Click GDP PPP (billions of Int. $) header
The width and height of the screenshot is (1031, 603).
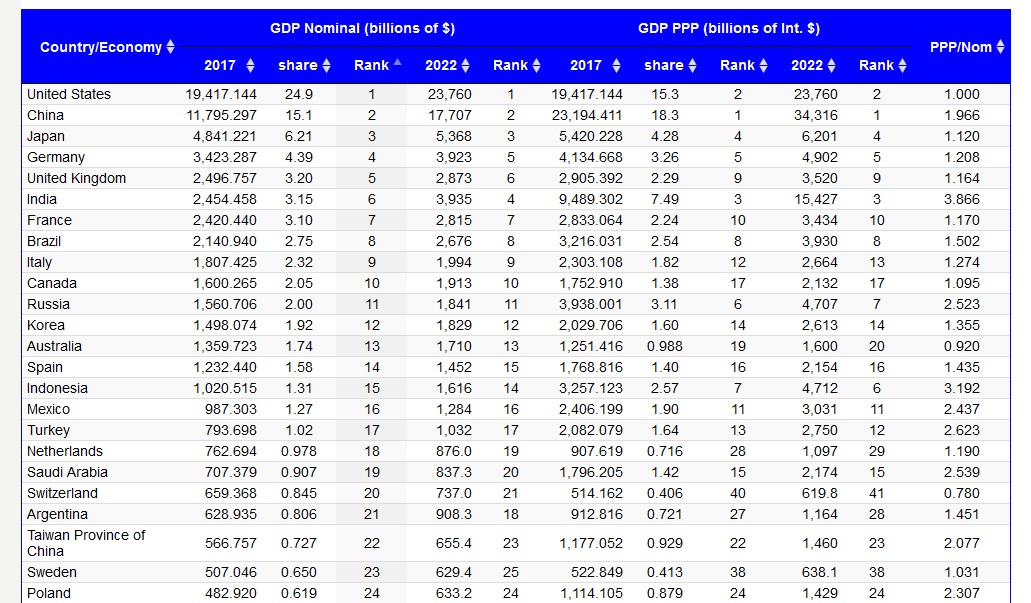click(729, 28)
